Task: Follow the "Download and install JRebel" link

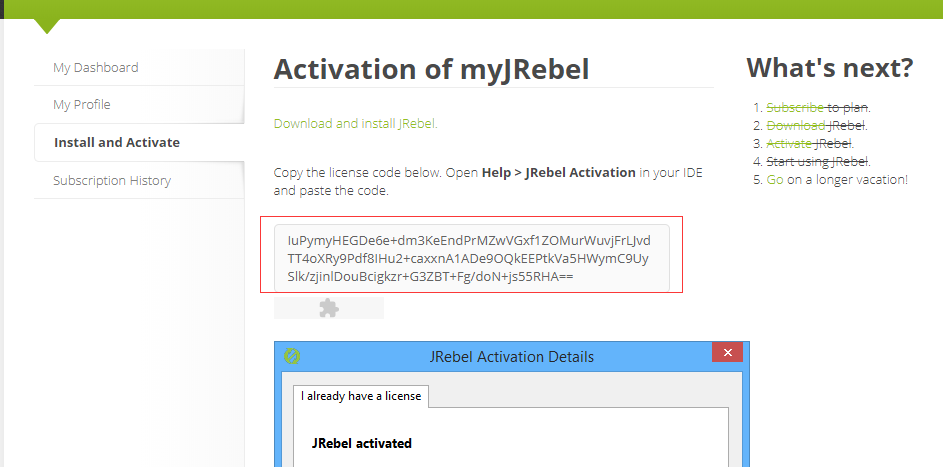Action: click(x=355, y=123)
